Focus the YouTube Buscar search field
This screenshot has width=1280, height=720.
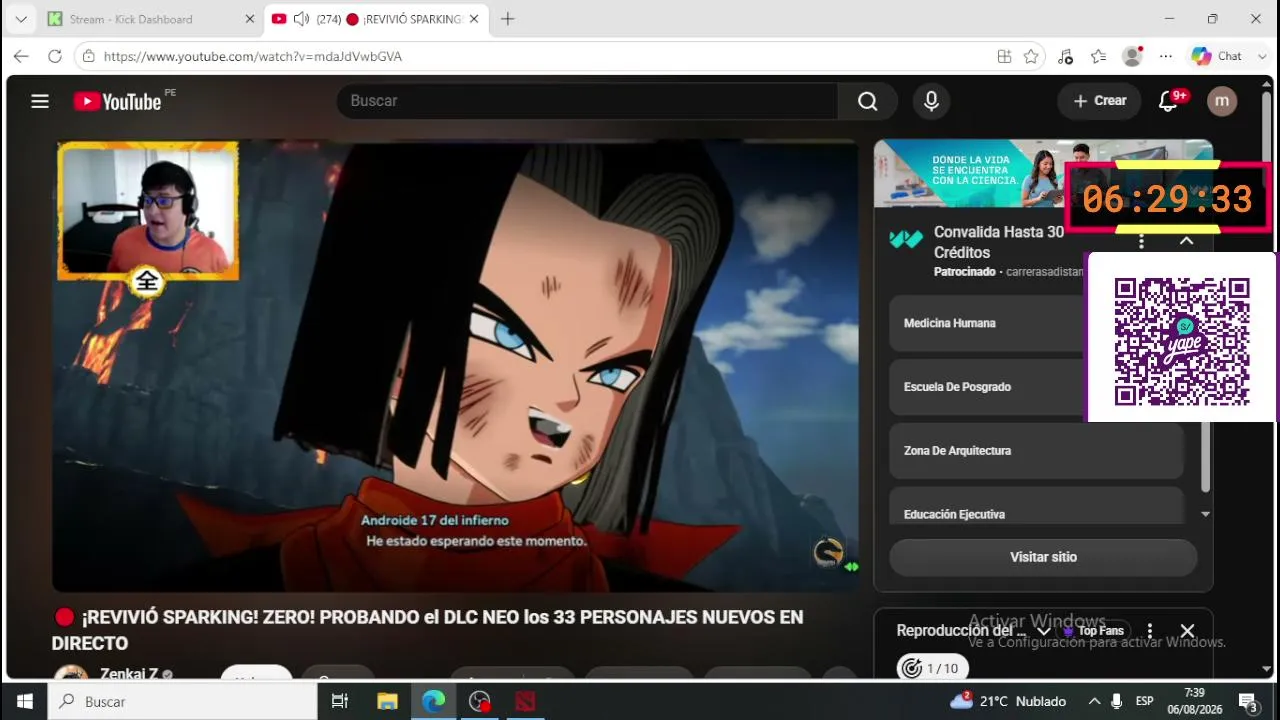coord(587,101)
